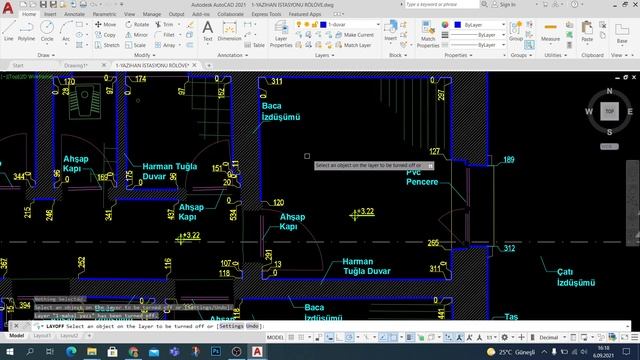
Task: Click Undo option in command line
Action: coord(252,326)
